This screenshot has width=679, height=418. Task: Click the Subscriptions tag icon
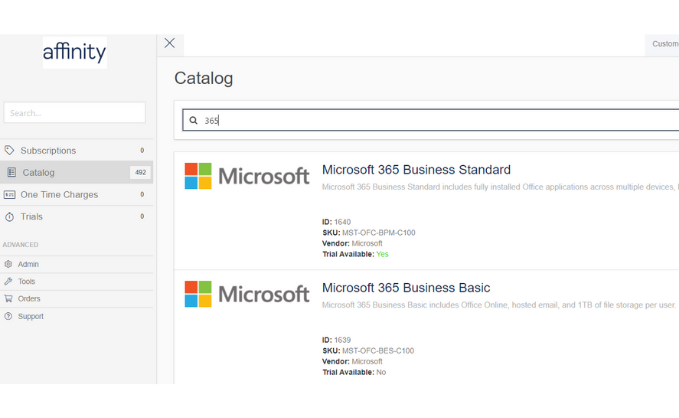(9, 150)
